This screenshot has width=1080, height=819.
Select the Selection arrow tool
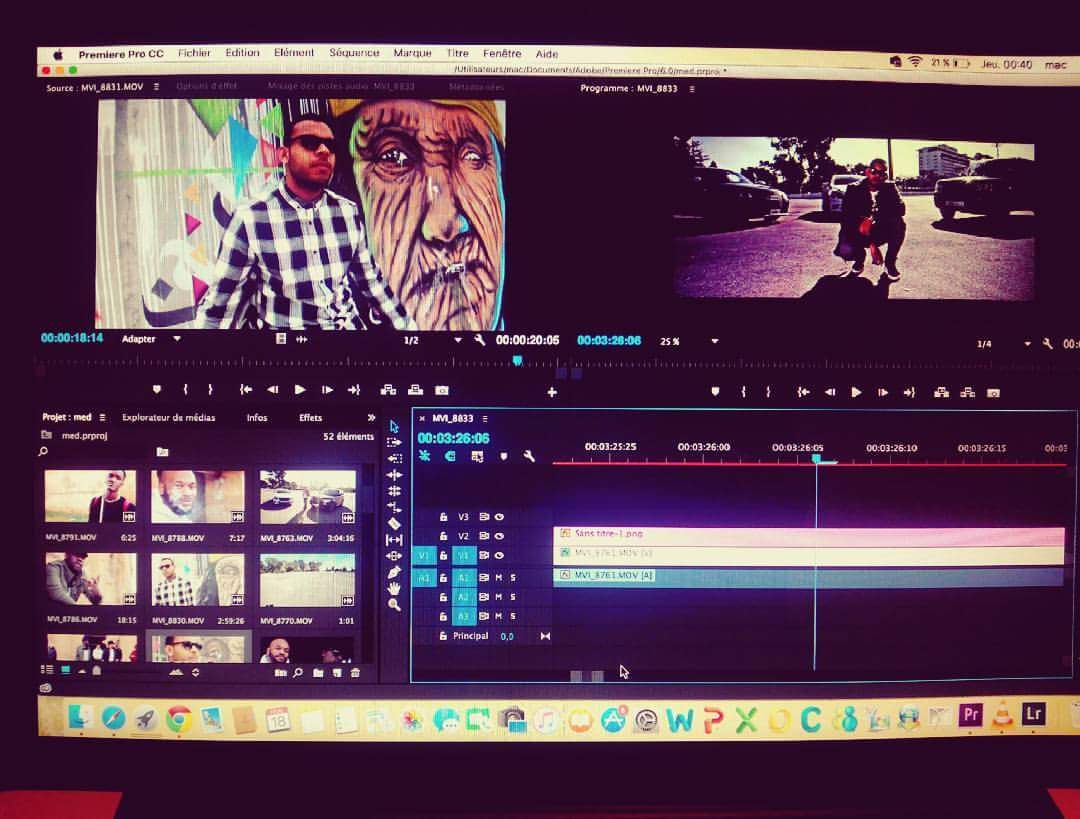pos(394,426)
